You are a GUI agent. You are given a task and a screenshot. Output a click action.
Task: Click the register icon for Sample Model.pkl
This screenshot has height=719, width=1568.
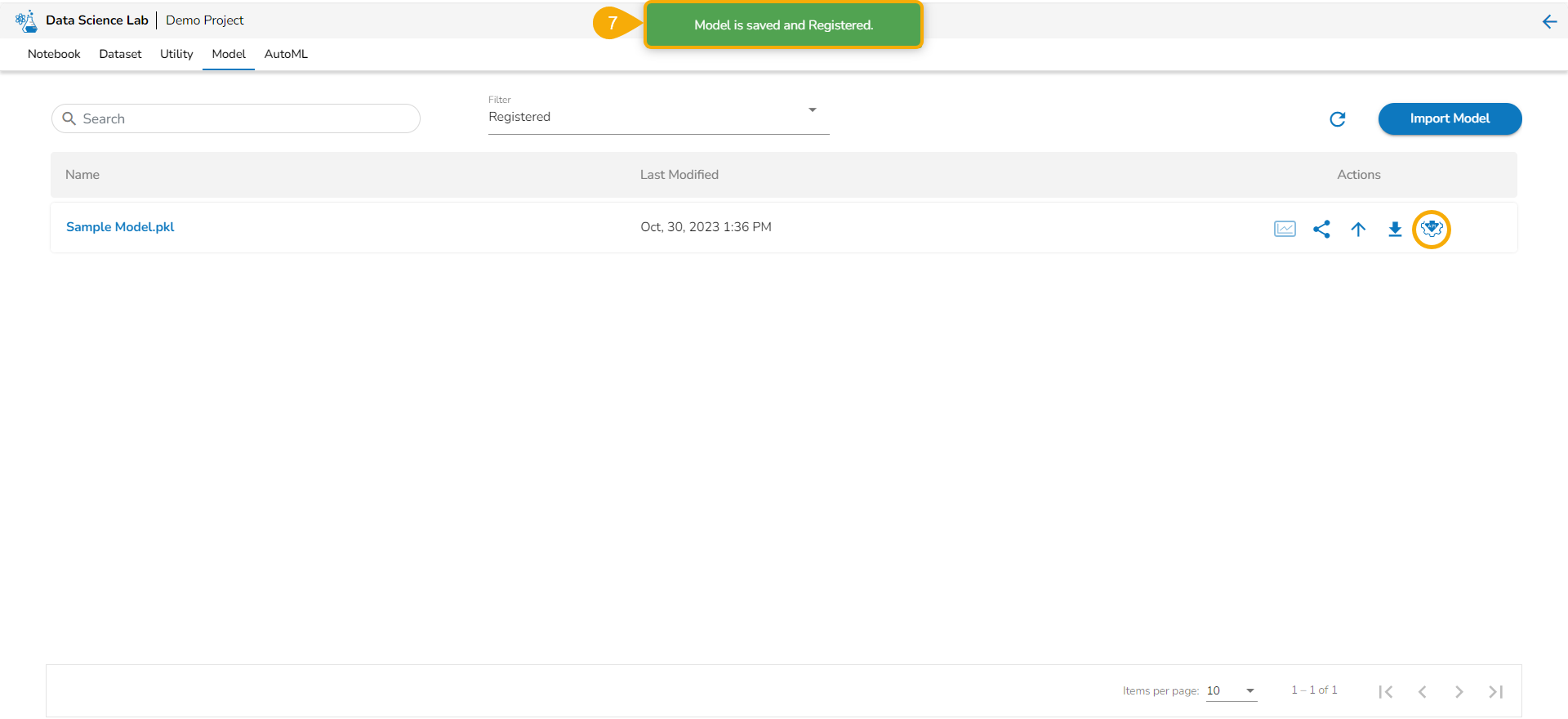(x=1432, y=229)
